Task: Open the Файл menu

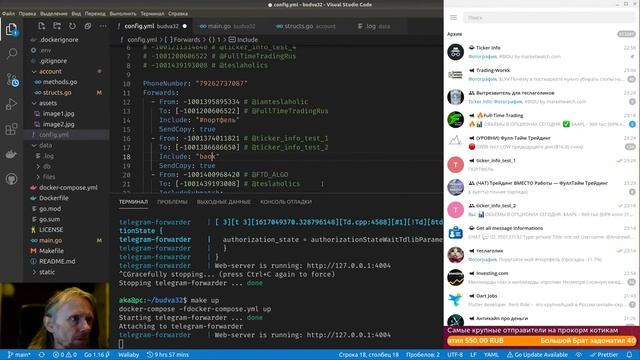Action: click(8, 13)
